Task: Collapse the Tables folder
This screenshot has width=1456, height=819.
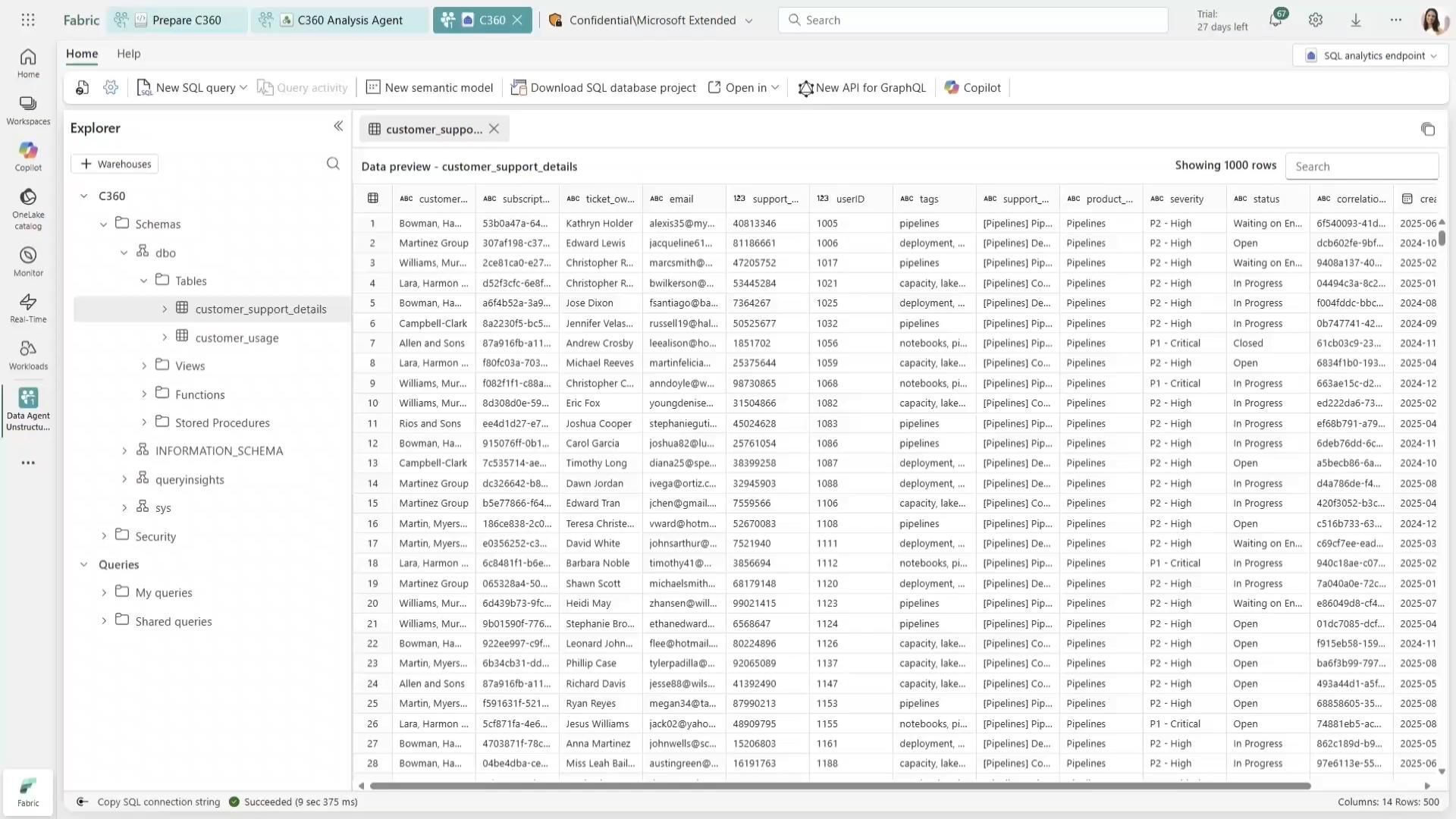Action: click(144, 281)
